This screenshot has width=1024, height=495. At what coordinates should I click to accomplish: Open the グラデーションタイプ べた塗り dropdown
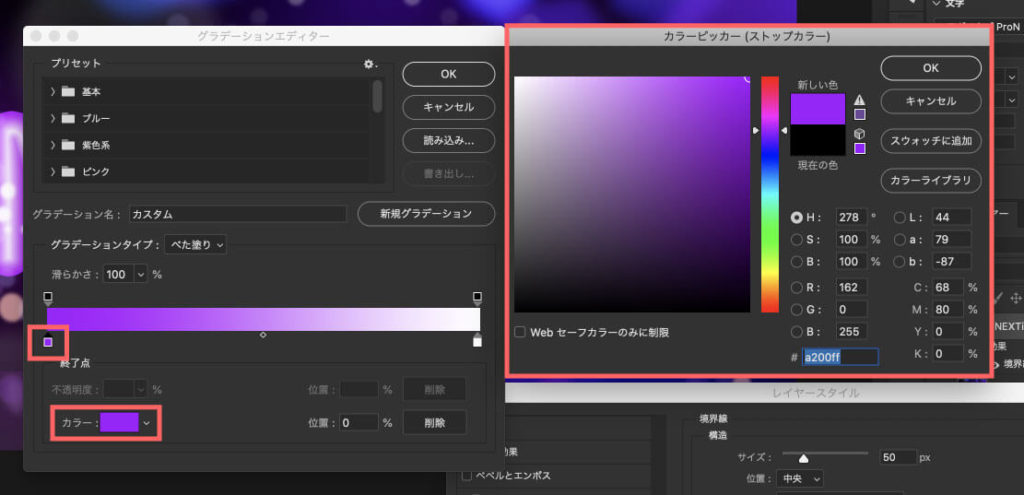click(195, 245)
